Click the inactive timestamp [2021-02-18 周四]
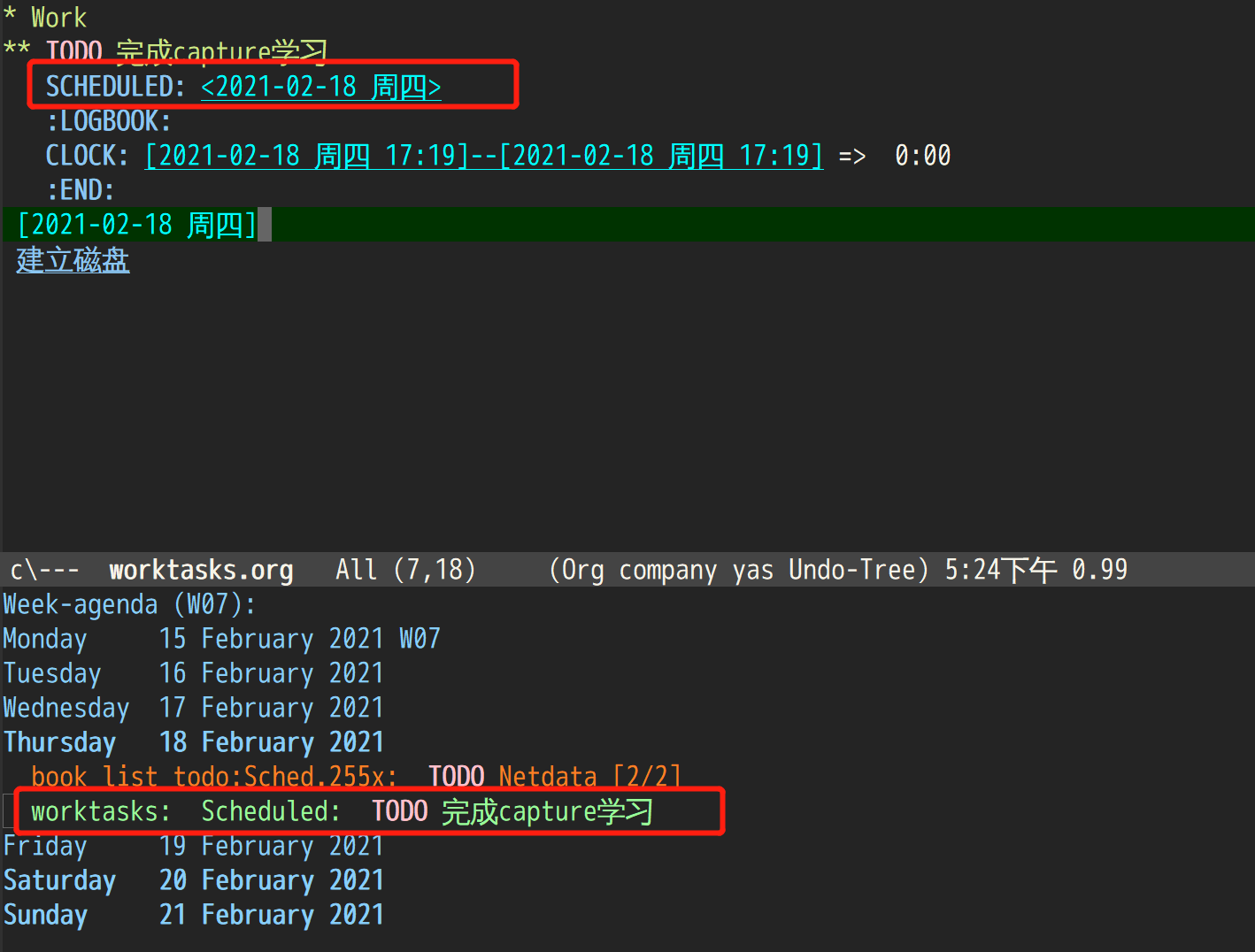 coord(137,225)
